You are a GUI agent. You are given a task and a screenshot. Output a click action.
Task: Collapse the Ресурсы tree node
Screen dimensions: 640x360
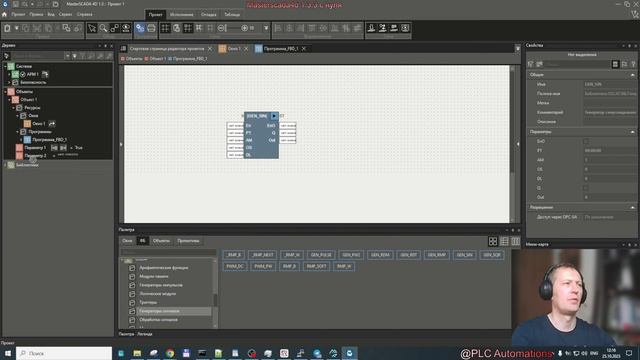pyautogui.click(x=13, y=108)
